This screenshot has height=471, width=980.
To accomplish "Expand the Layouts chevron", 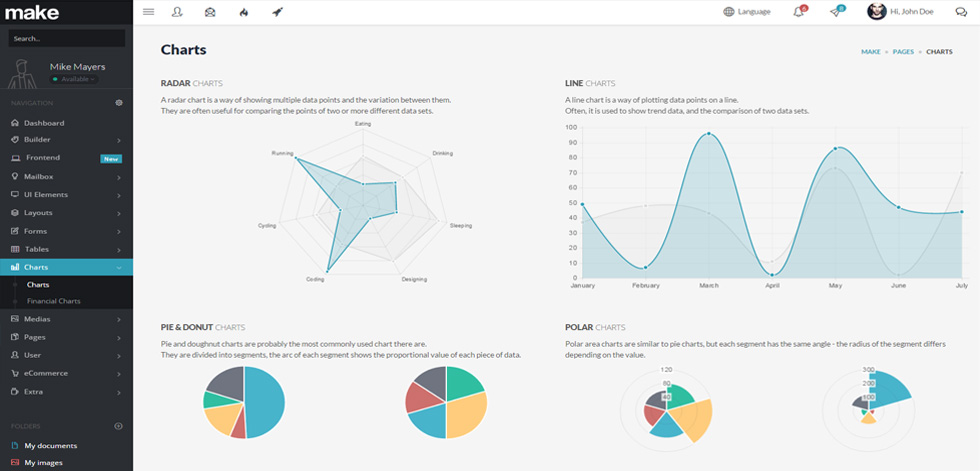I will 119,214.
